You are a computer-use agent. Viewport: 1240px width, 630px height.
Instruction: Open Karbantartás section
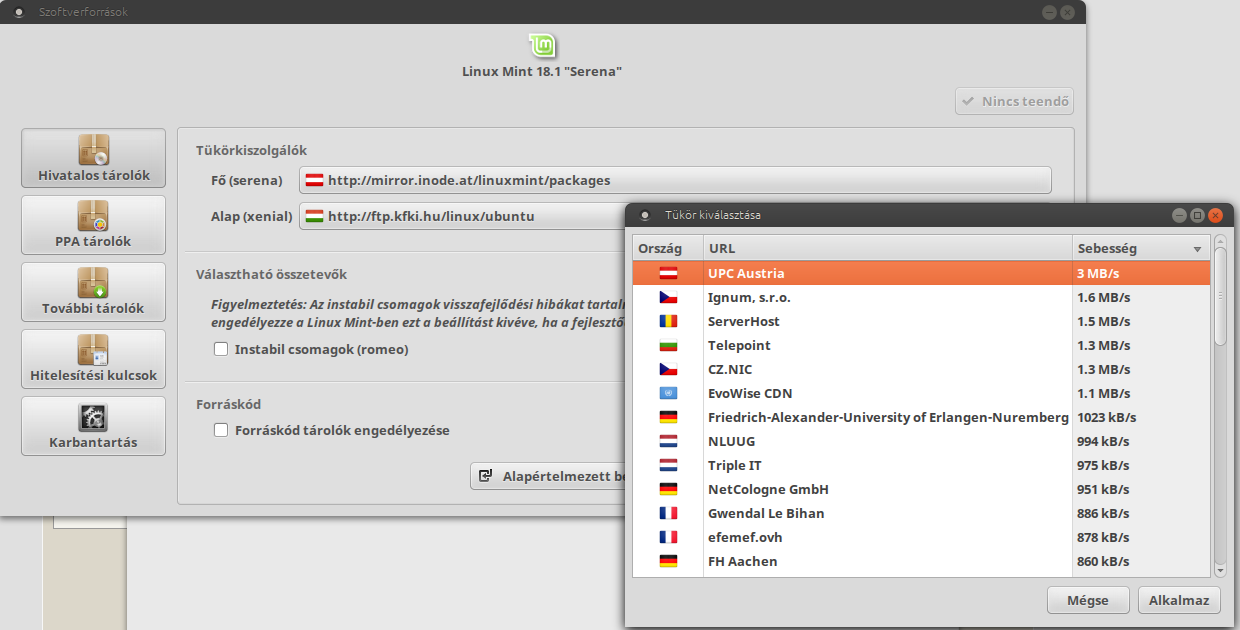pos(94,426)
